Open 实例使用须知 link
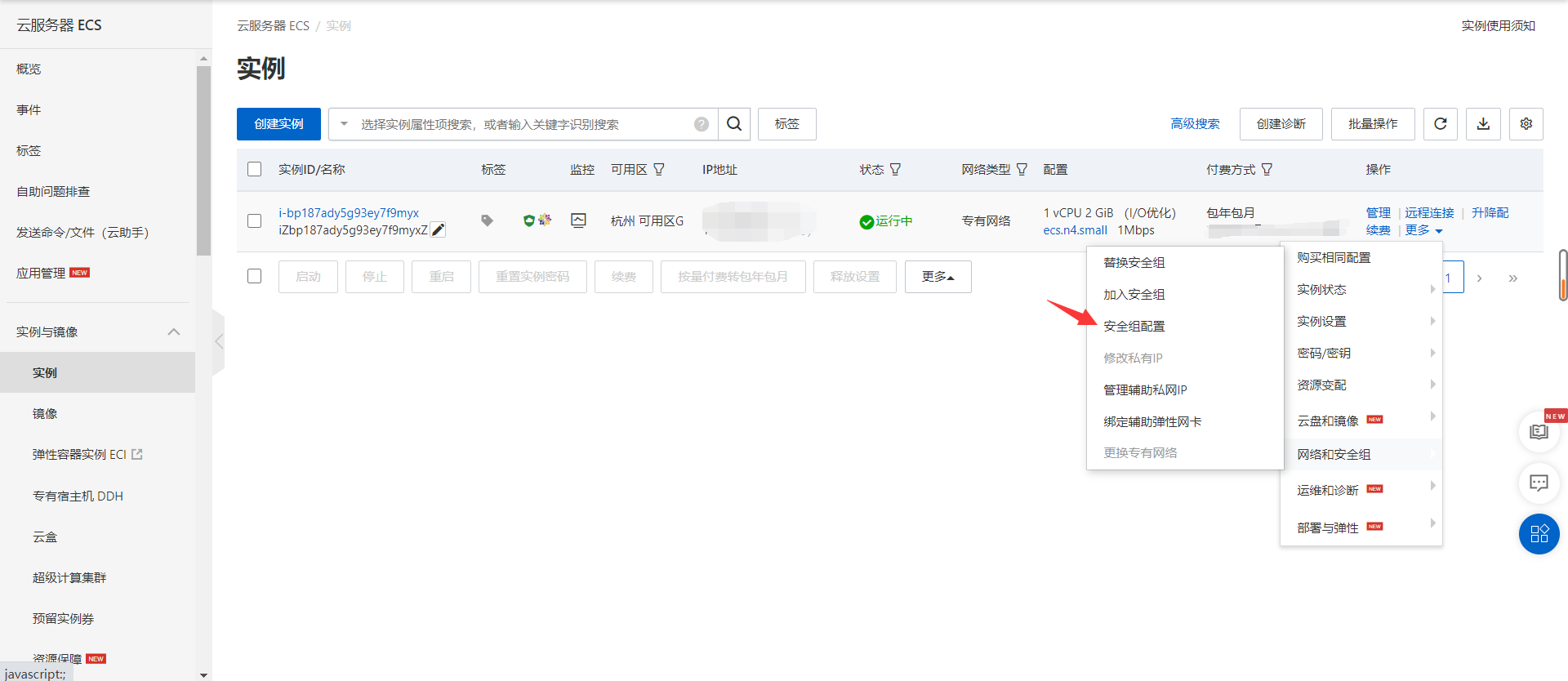This screenshot has width=1568, height=681. 1498,25
